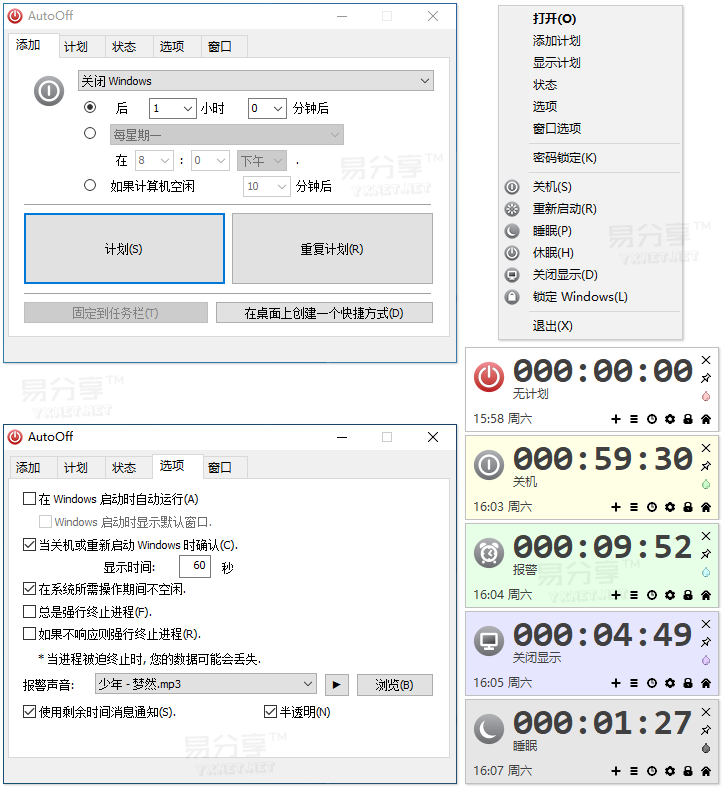
Task: Choose 锁定 Windows(L) from the tray menu
Action: coord(580,297)
